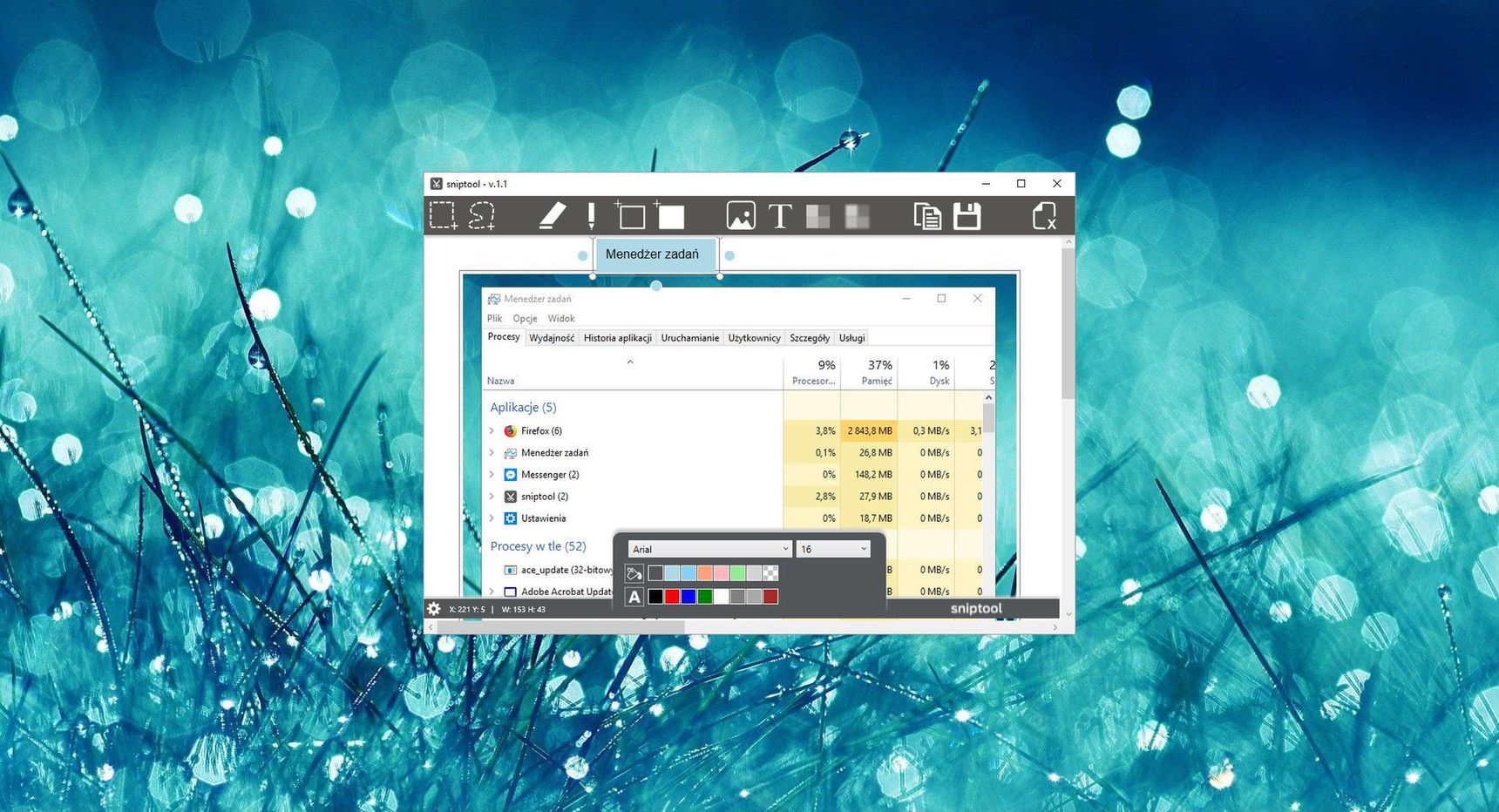
Task: Open the Arial font dropdown
Action: coord(709,549)
